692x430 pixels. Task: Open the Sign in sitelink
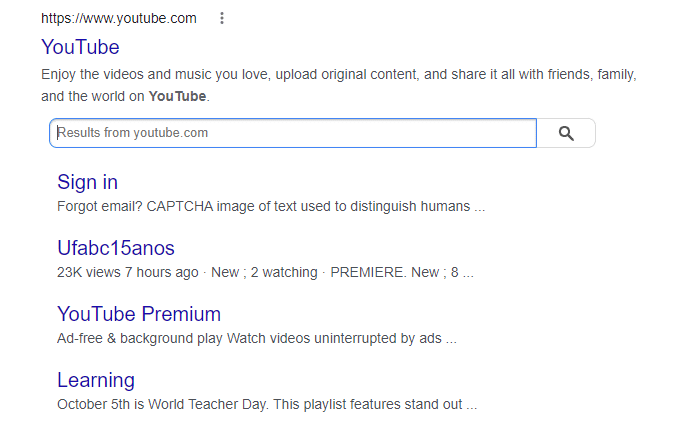pos(87,182)
